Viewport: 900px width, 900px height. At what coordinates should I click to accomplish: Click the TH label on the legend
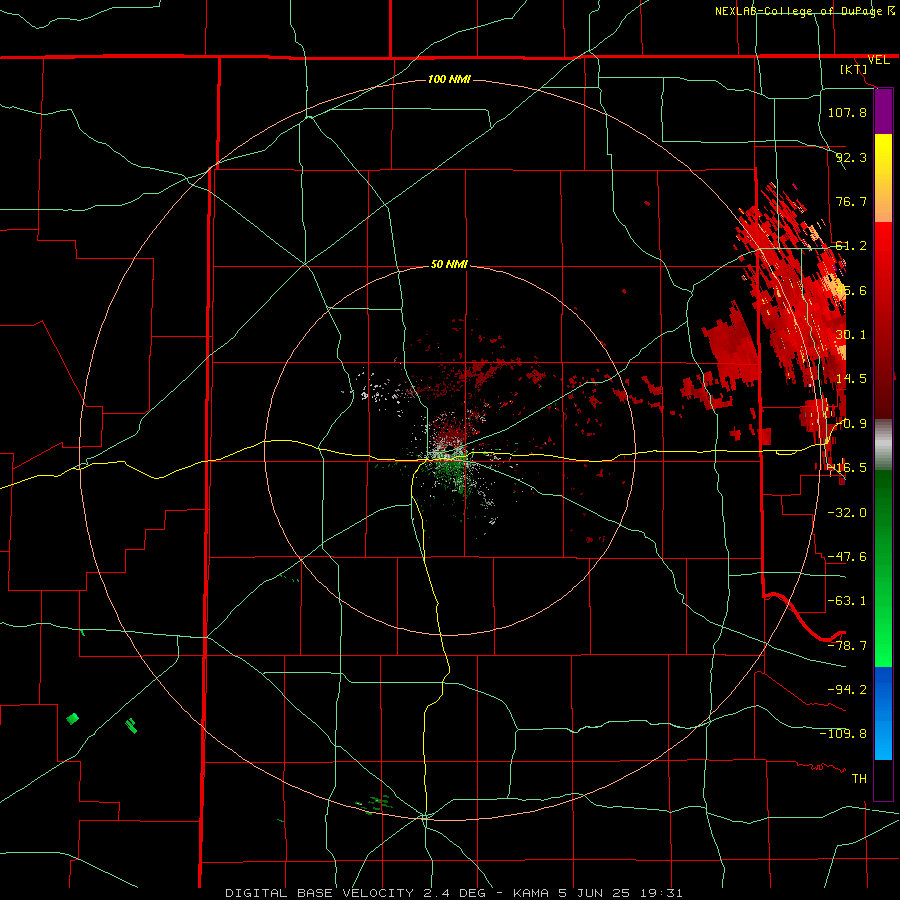[x=859, y=778]
